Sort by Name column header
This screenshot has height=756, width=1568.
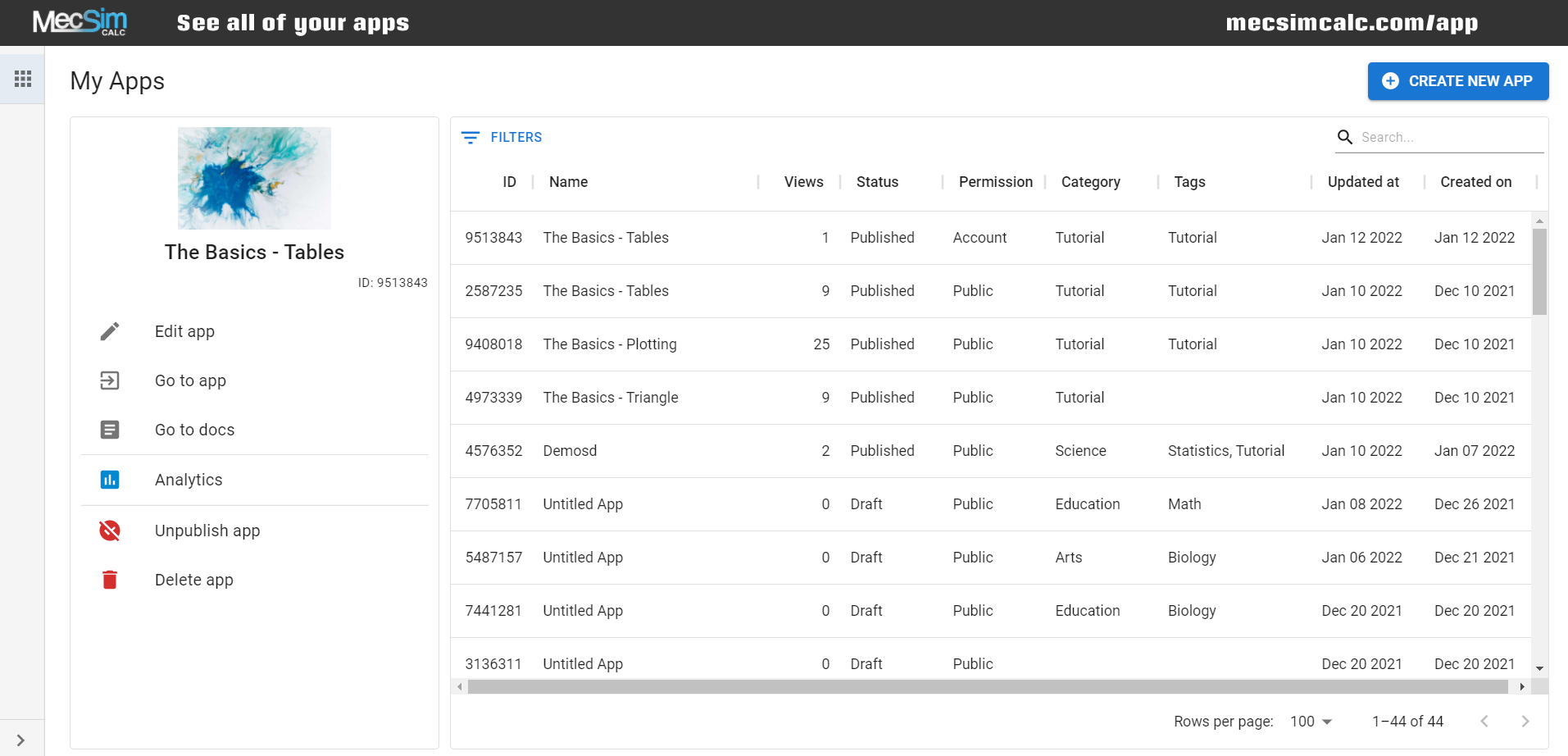(568, 182)
